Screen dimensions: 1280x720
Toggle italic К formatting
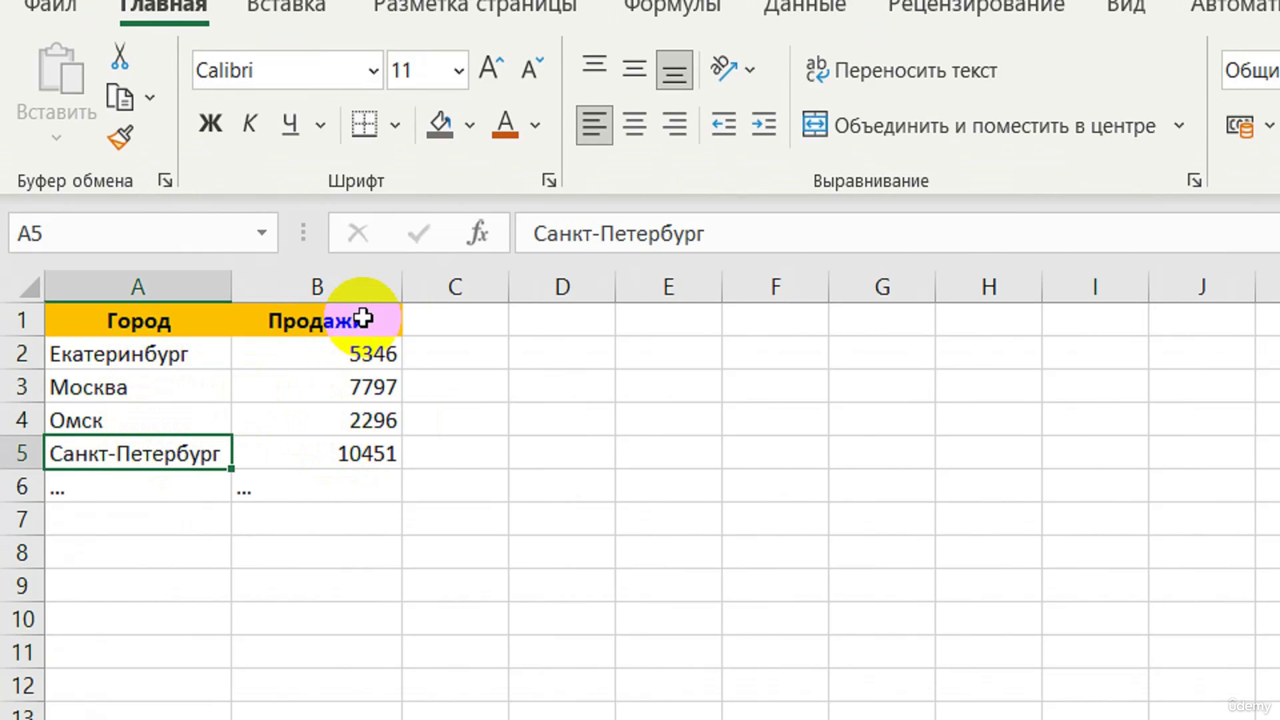pyautogui.click(x=250, y=125)
